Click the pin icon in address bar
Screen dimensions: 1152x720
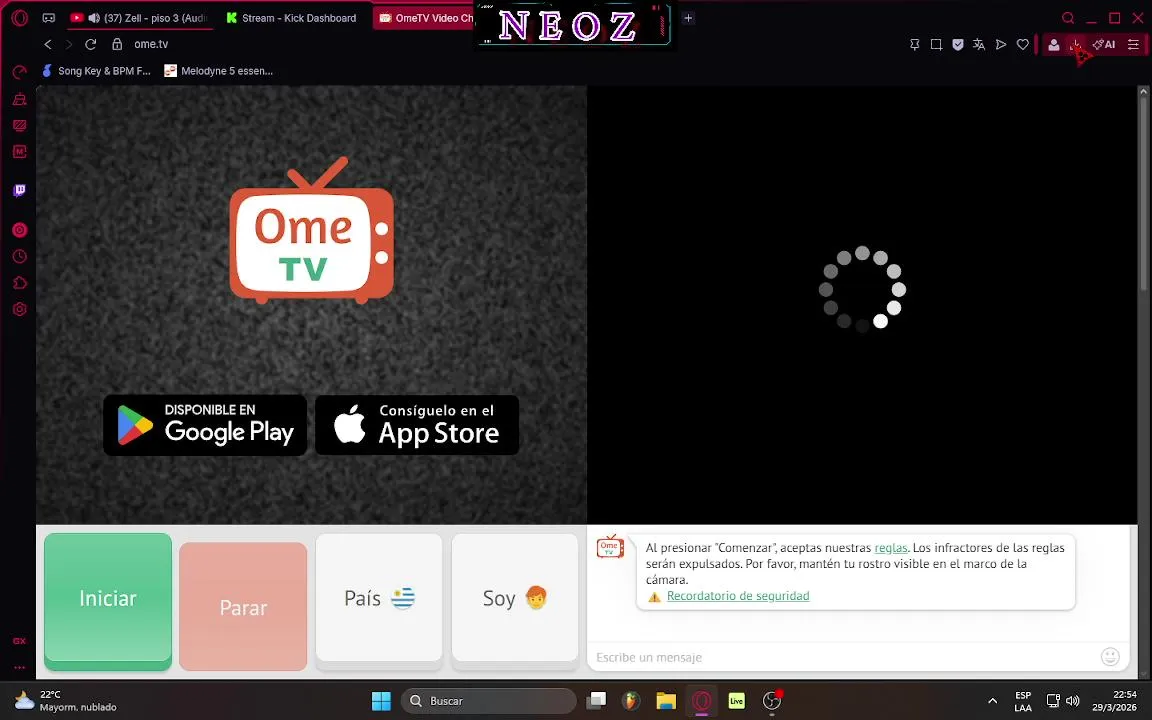tap(915, 45)
